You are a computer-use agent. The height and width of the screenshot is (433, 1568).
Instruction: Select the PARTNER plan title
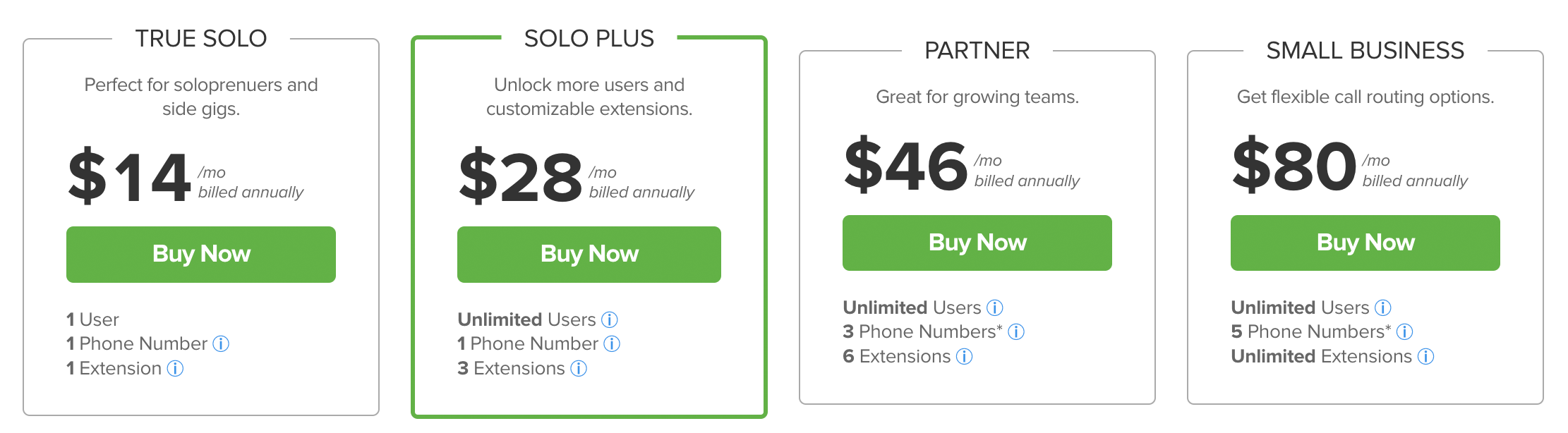pos(977,51)
